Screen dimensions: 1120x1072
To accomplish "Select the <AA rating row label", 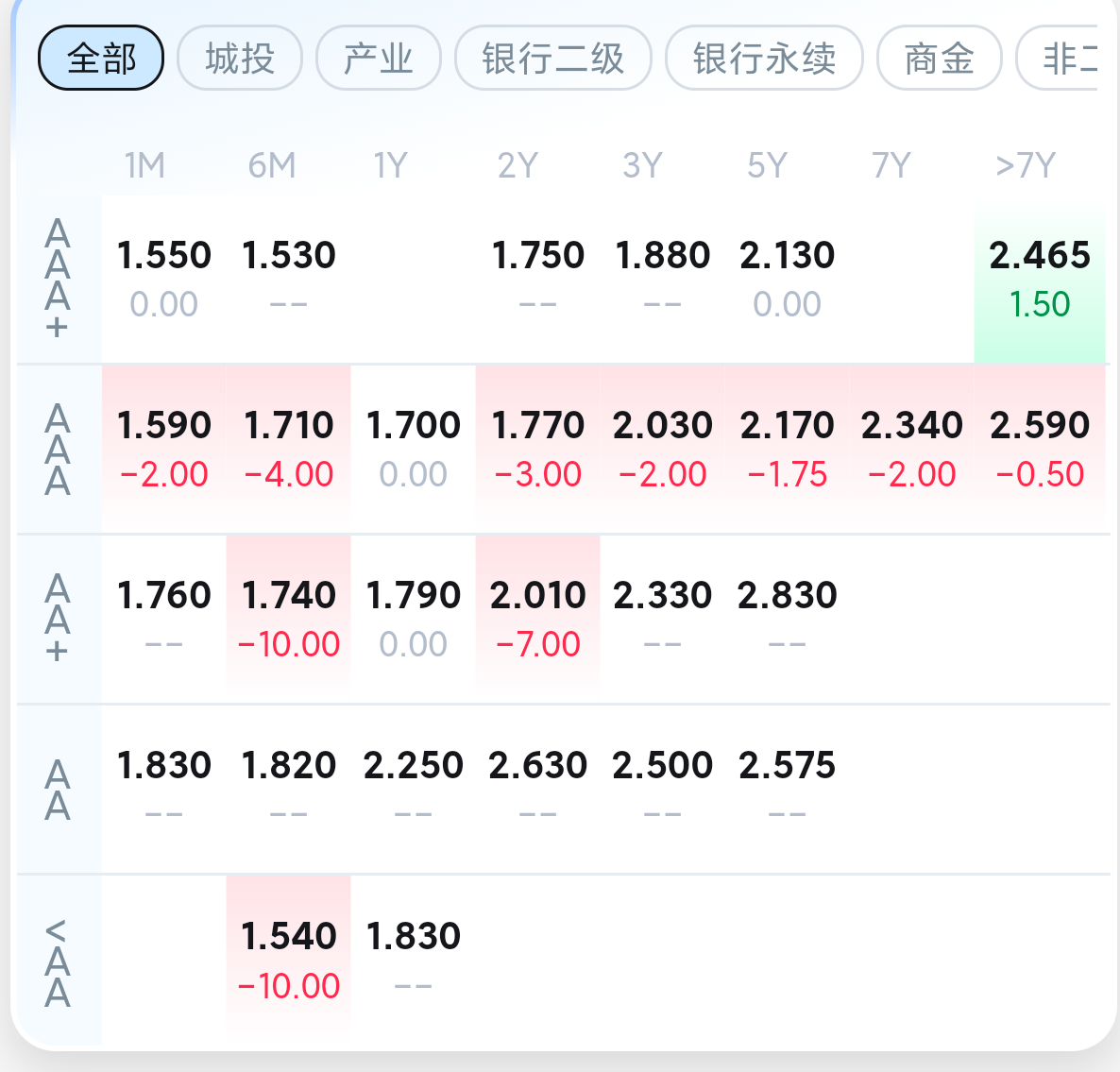I will pos(58,961).
